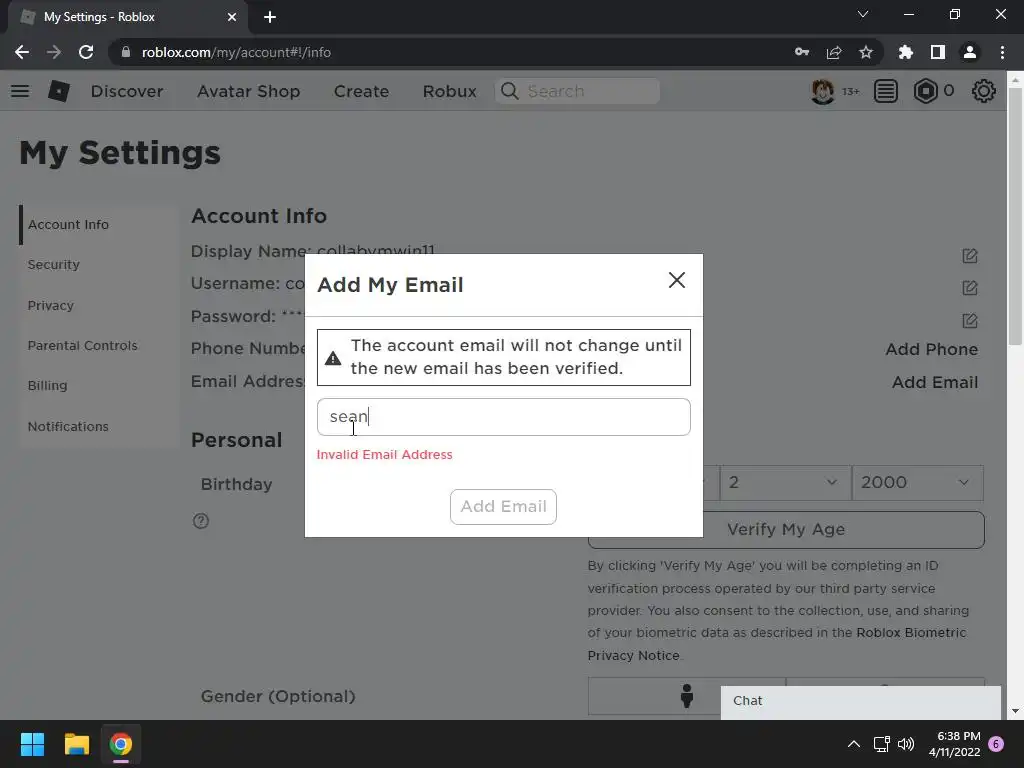Go back in the browser
This screenshot has height=768, width=1024.
point(22,52)
